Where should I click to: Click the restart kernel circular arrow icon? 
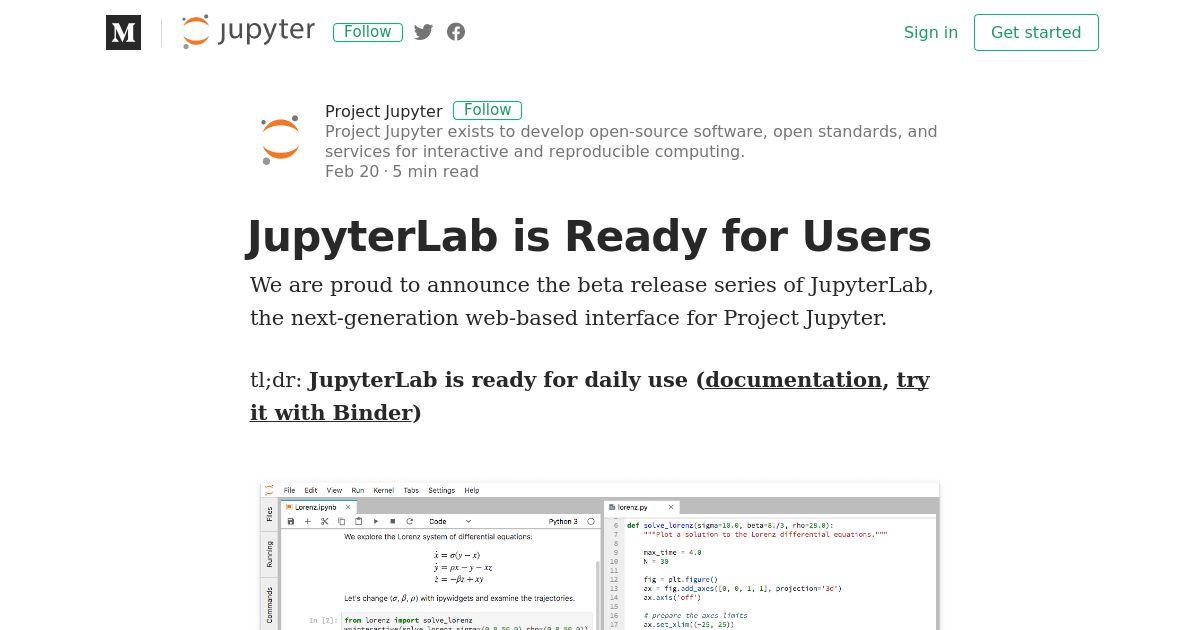(x=409, y=521)
